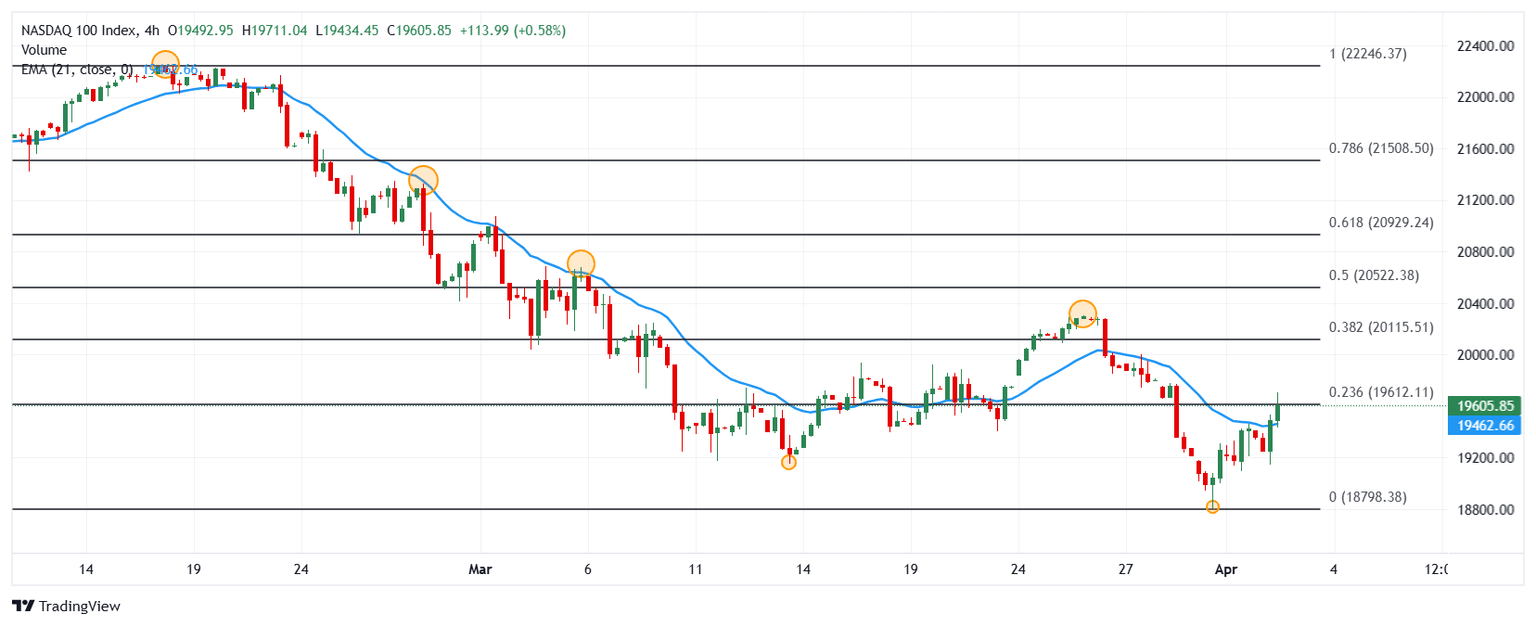Click the orange circle at the March 6 high
Screen dimensions: 1536x626
click(x=581, y=264)
